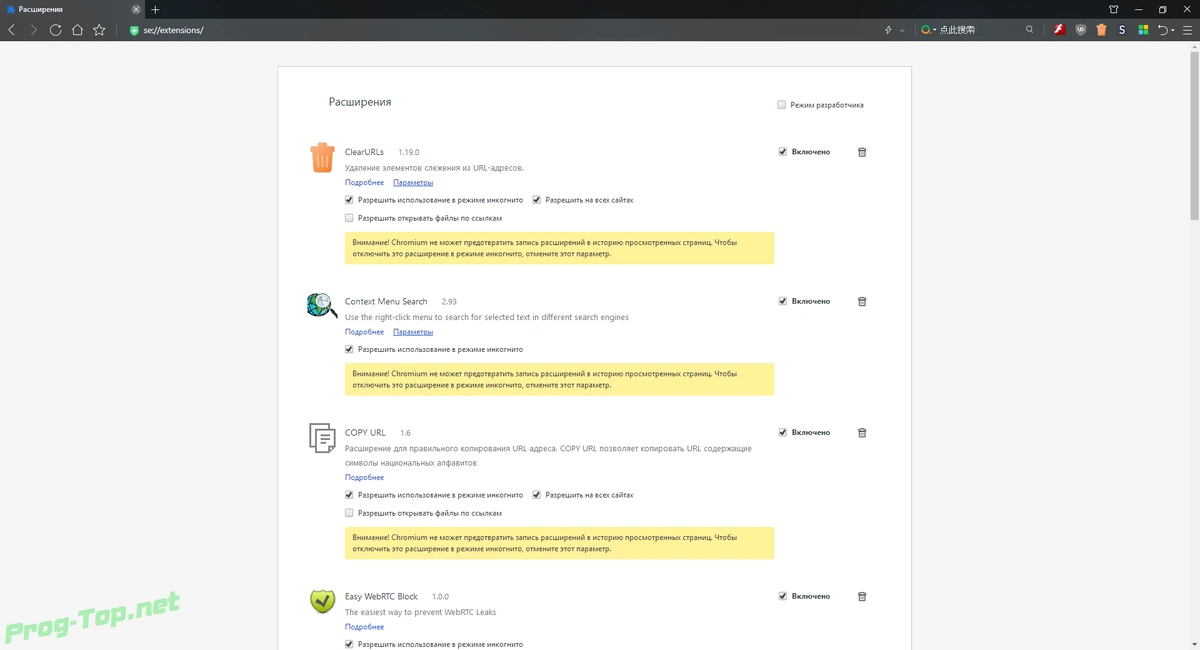Disable Context Menu Search Включено checkbox

tap(783, 301)
